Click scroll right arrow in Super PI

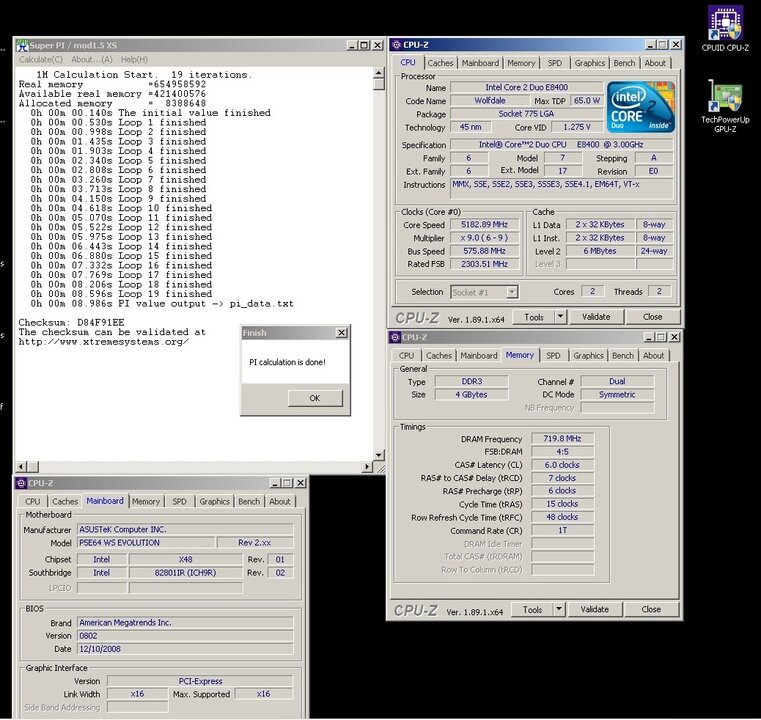(367, 467)
